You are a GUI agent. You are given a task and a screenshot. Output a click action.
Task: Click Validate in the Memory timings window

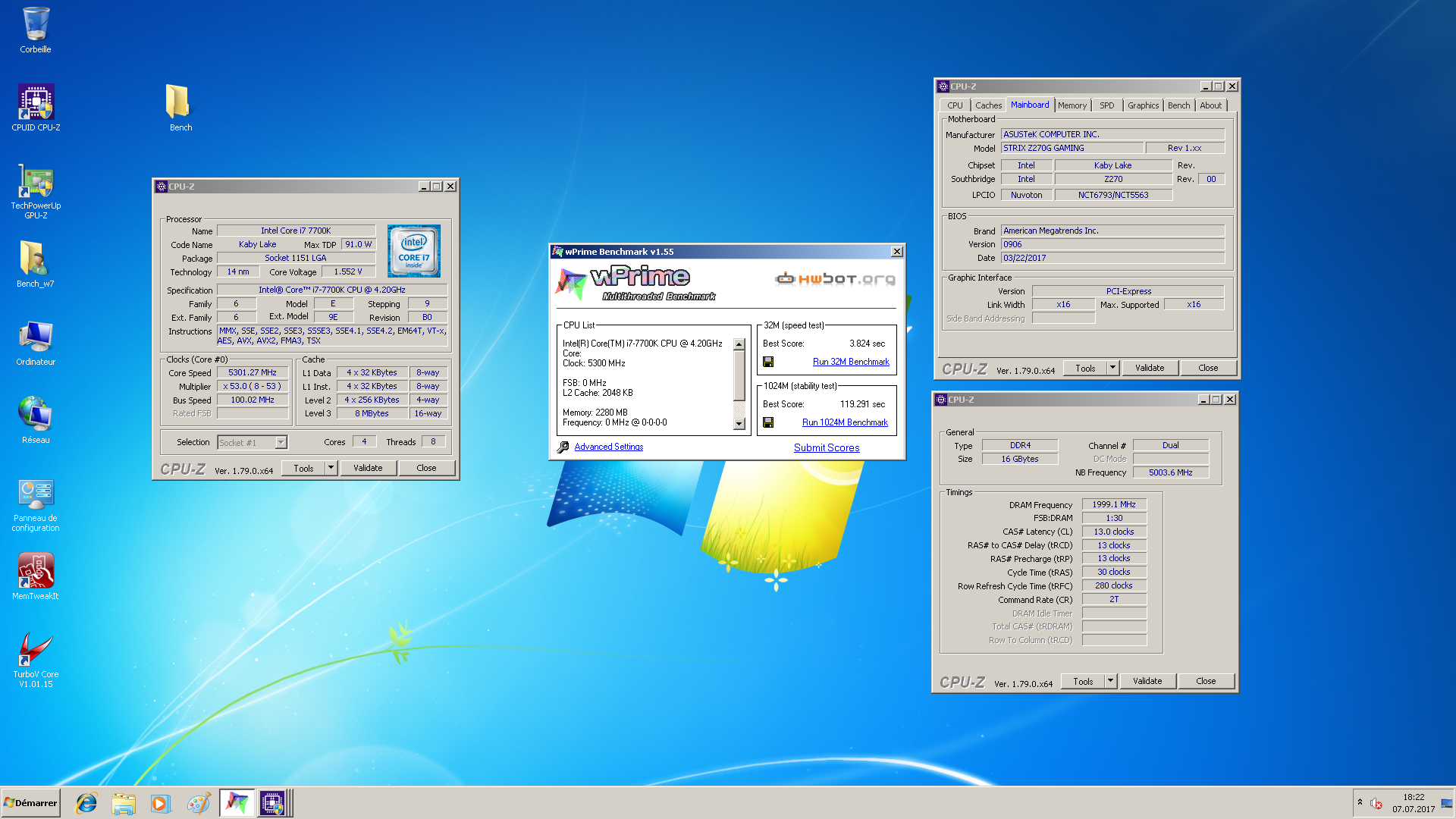point(1147,681)
